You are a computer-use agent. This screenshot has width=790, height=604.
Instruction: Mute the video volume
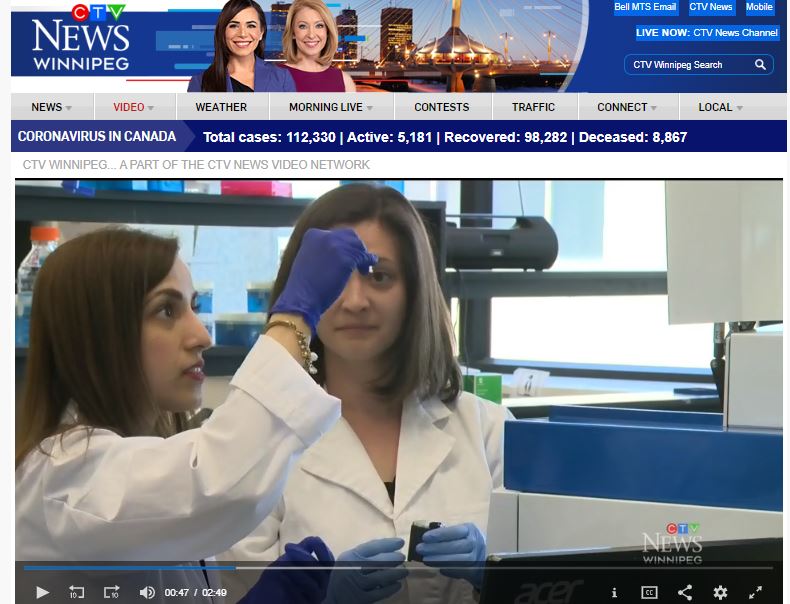[147, 592]
